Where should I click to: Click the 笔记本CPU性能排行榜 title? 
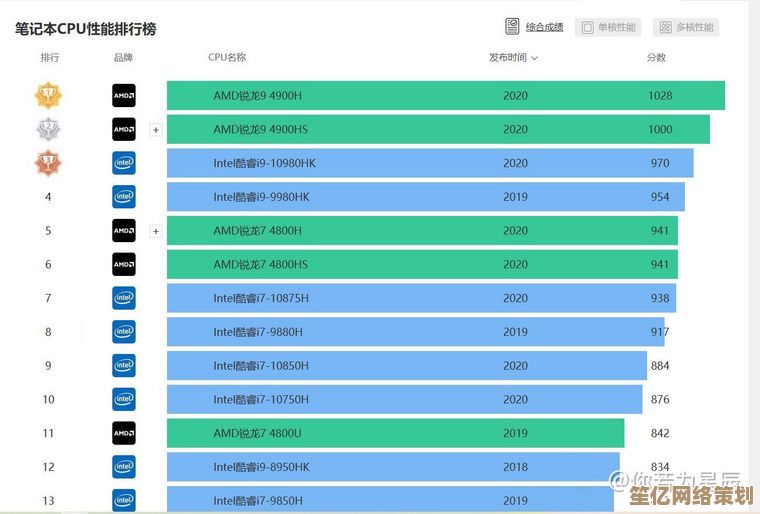click(x=85, y=29)
